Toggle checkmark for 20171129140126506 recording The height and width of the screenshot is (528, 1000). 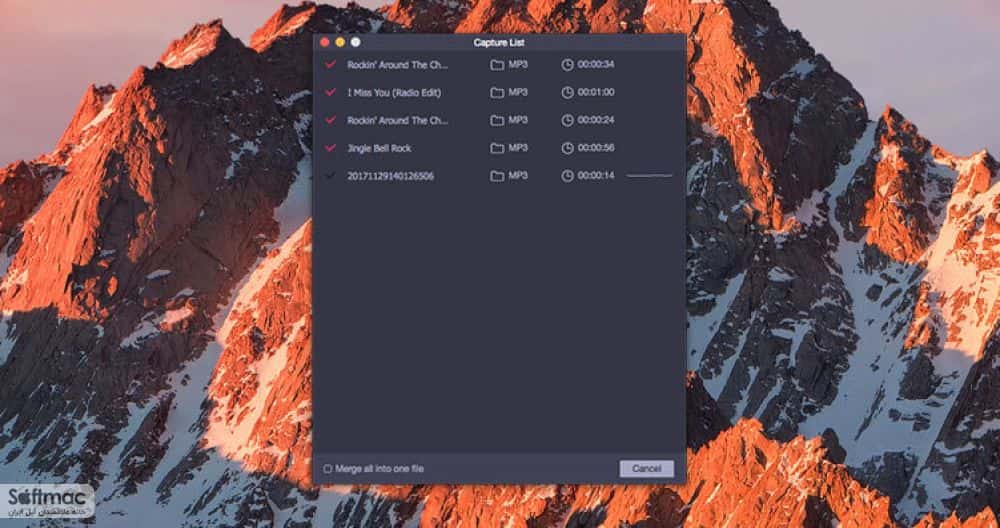[x=330, y=175]
